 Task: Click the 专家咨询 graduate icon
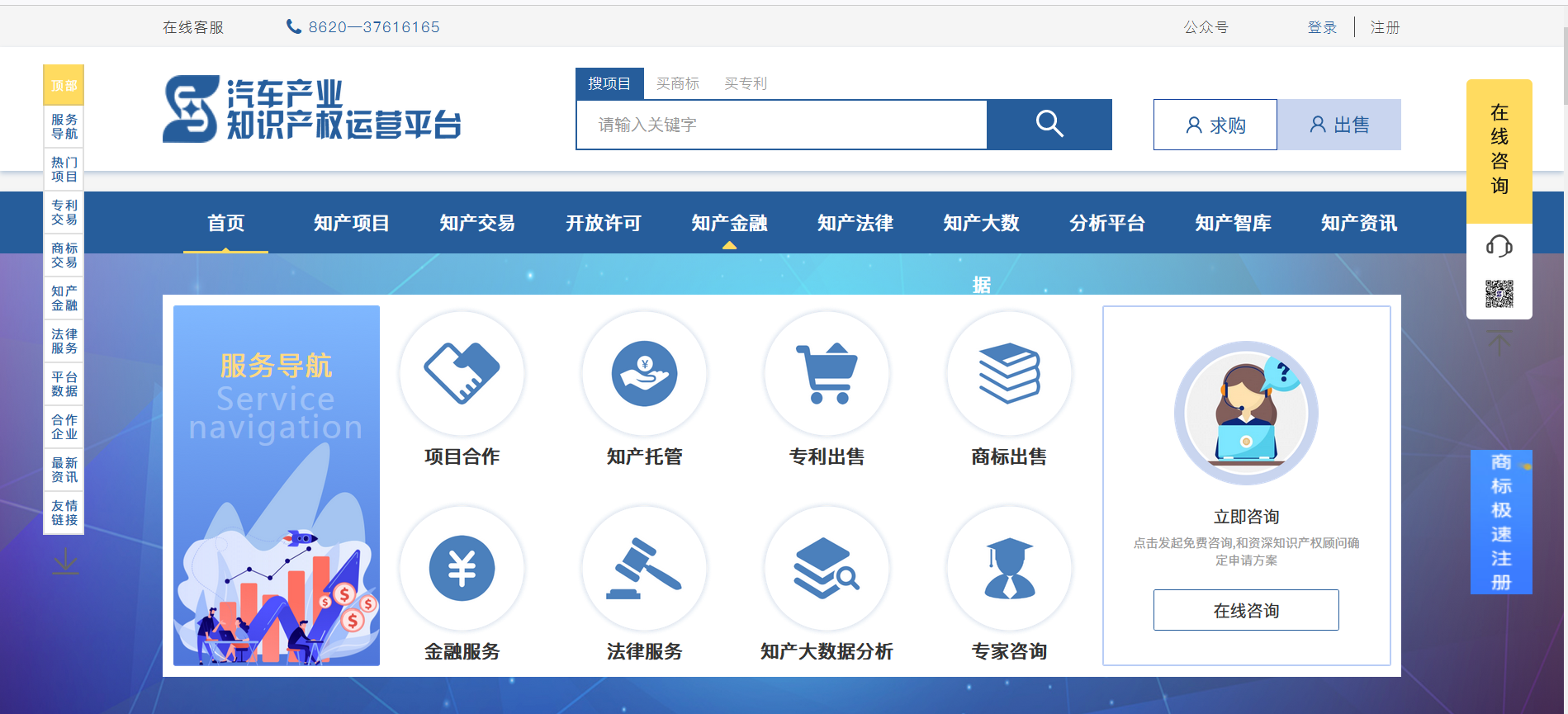coord(1009,569)
